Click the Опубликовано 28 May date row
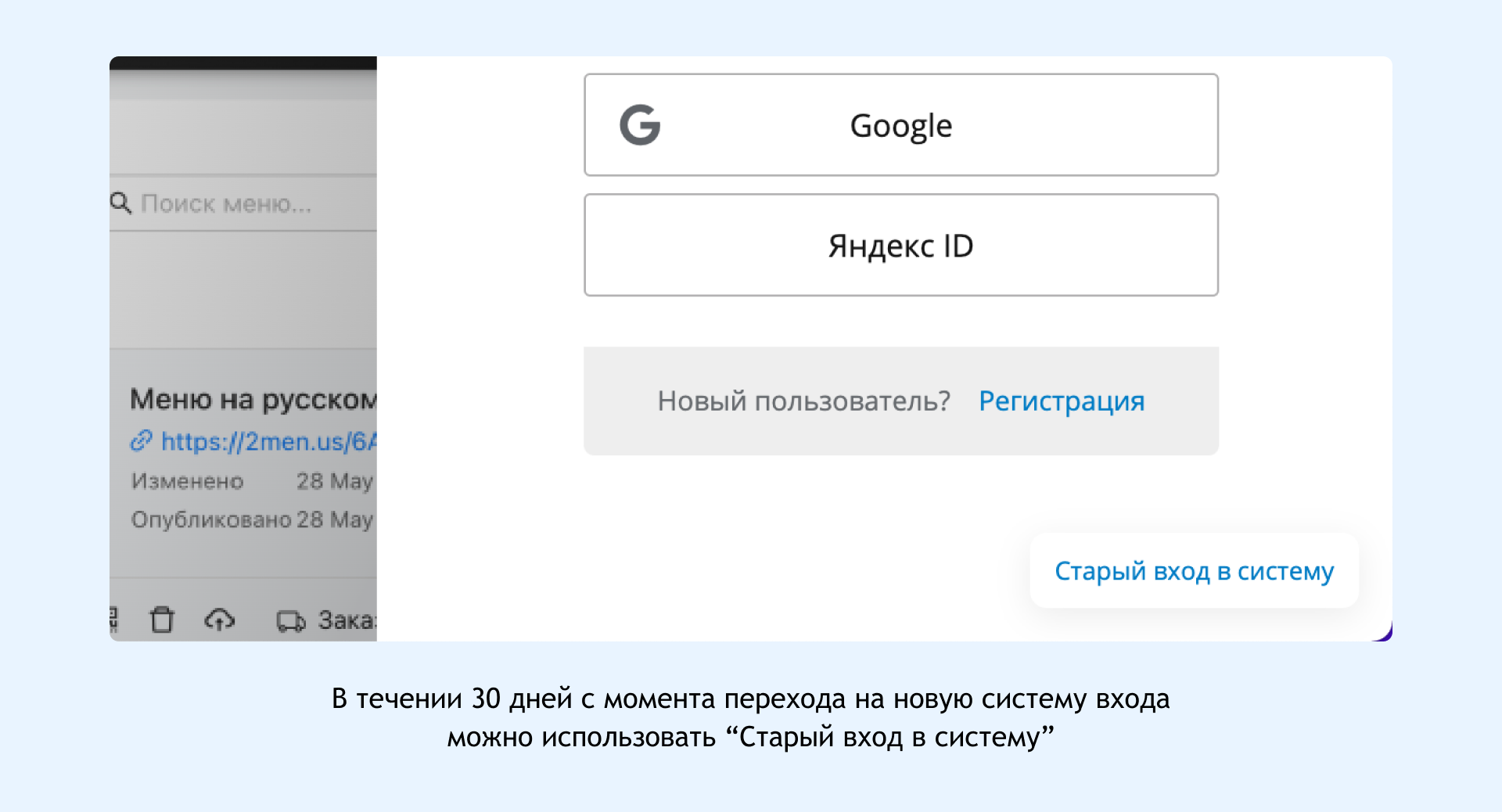The height and width of the screenshot is (812, 1502). 251,519
